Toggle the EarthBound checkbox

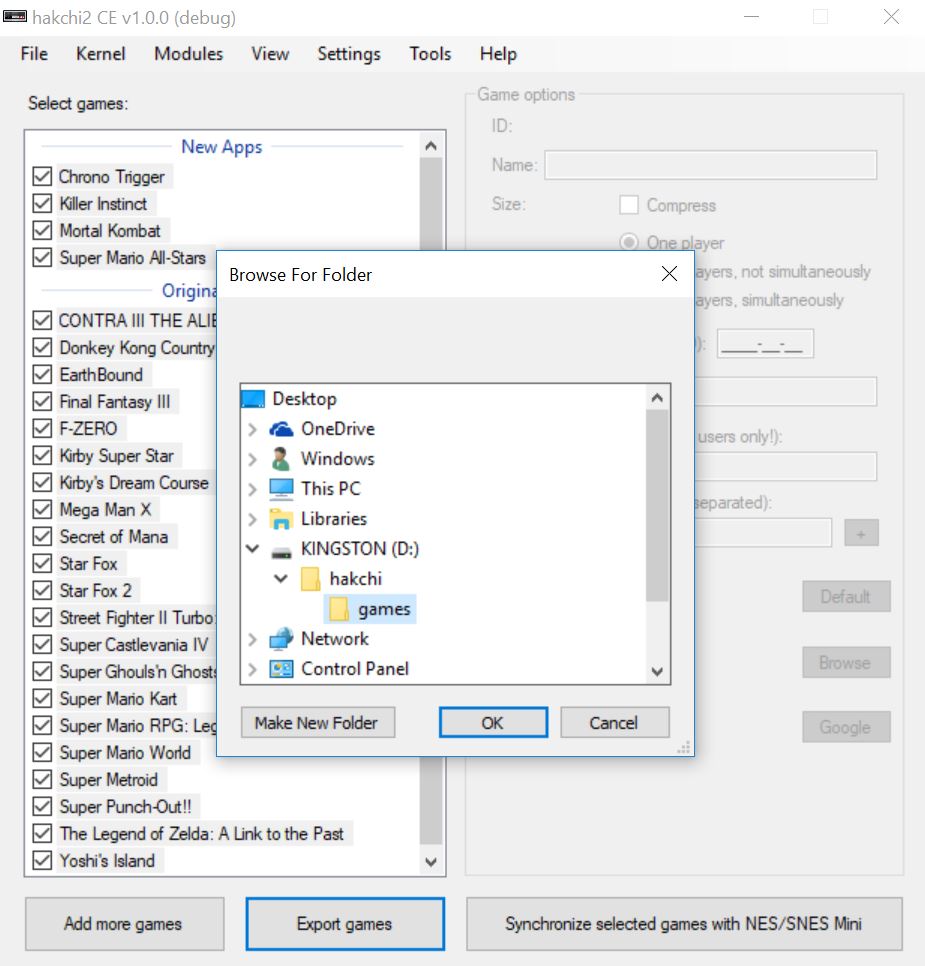coord(42,375)
